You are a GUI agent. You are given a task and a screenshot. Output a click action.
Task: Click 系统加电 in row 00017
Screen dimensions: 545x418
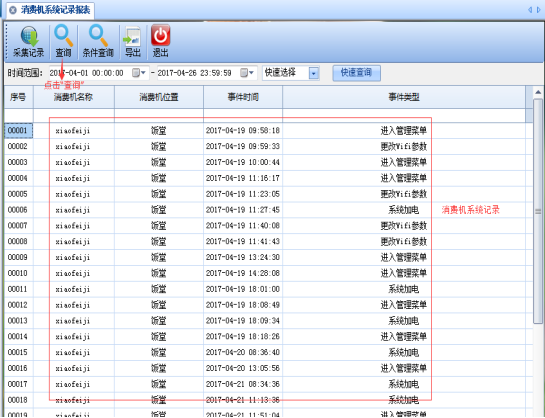tap(404, 384)
